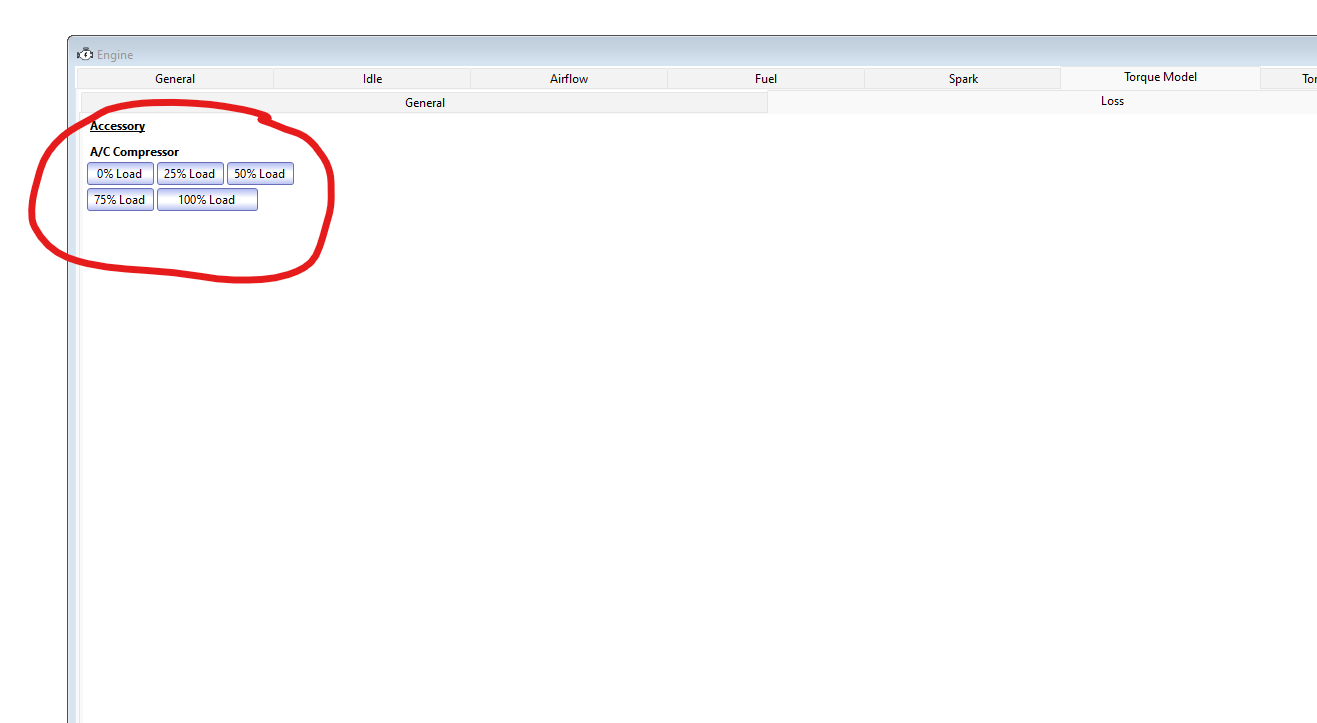Image resolution: width=1317 pixels, height=723 pixels.
Task: Select the Torque Model tab
Action: point(1160,77)
